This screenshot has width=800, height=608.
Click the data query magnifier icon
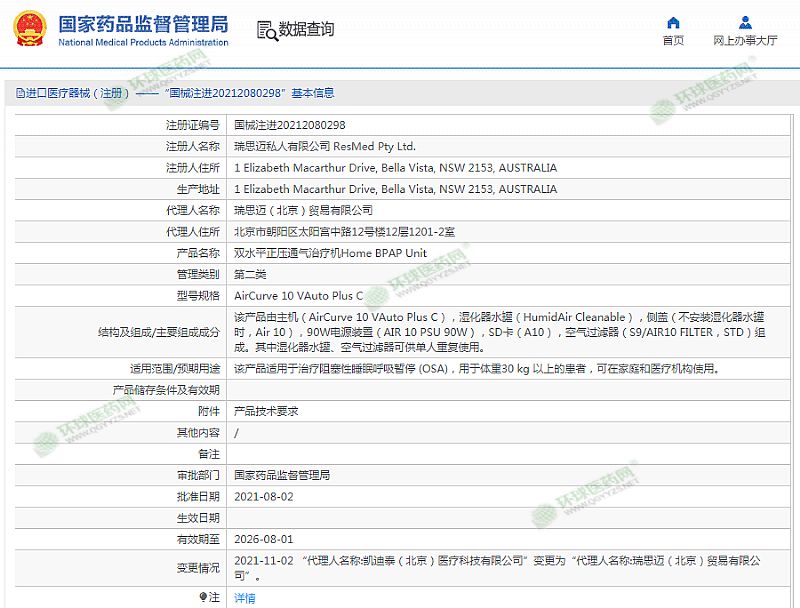click(265, 30)
